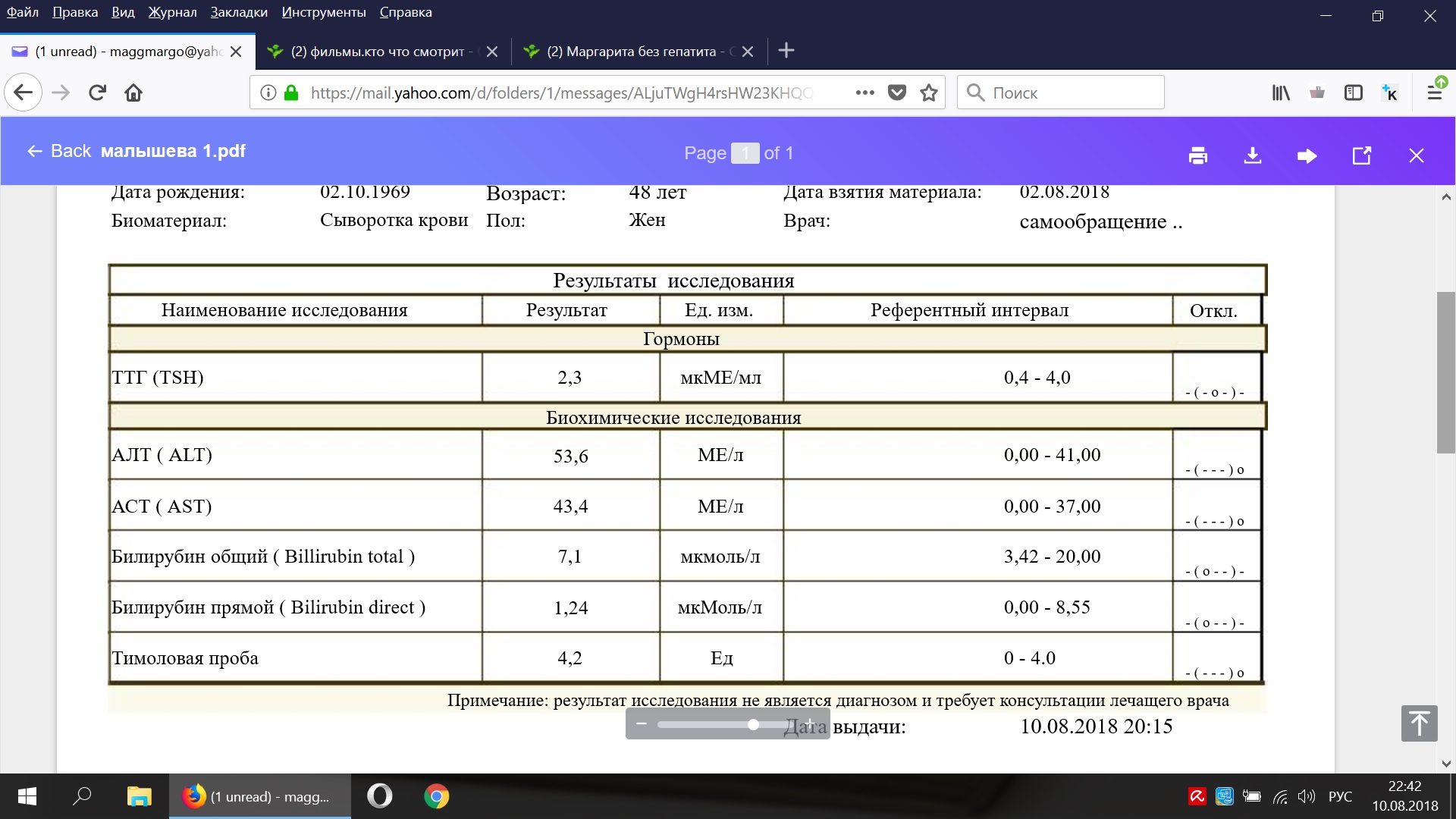Bookmark this page with the star icon
The image size is (1456, 819).
pos(929,93)
